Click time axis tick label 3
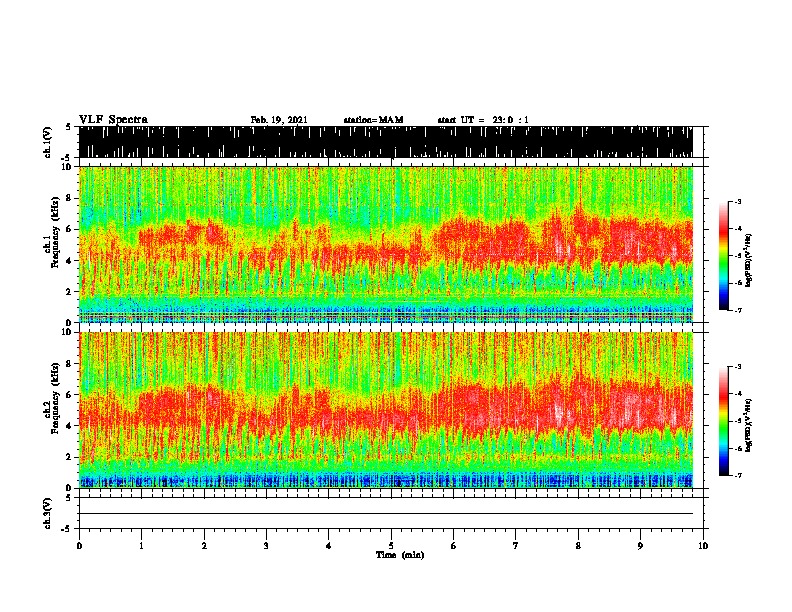Viewport: 792px width, 612px height. click(x=266, y=545)
